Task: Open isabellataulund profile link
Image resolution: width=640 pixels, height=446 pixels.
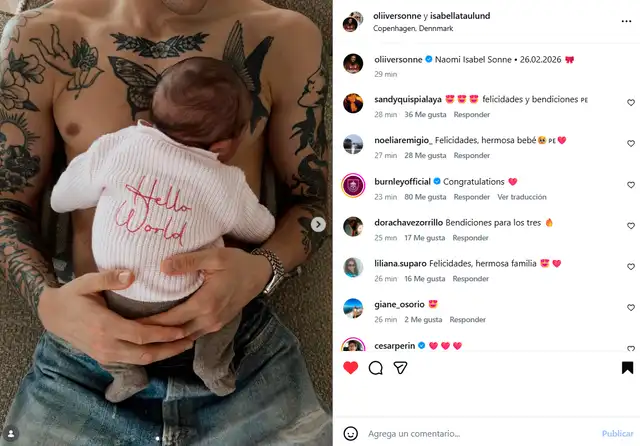Action: pos(460,16)
